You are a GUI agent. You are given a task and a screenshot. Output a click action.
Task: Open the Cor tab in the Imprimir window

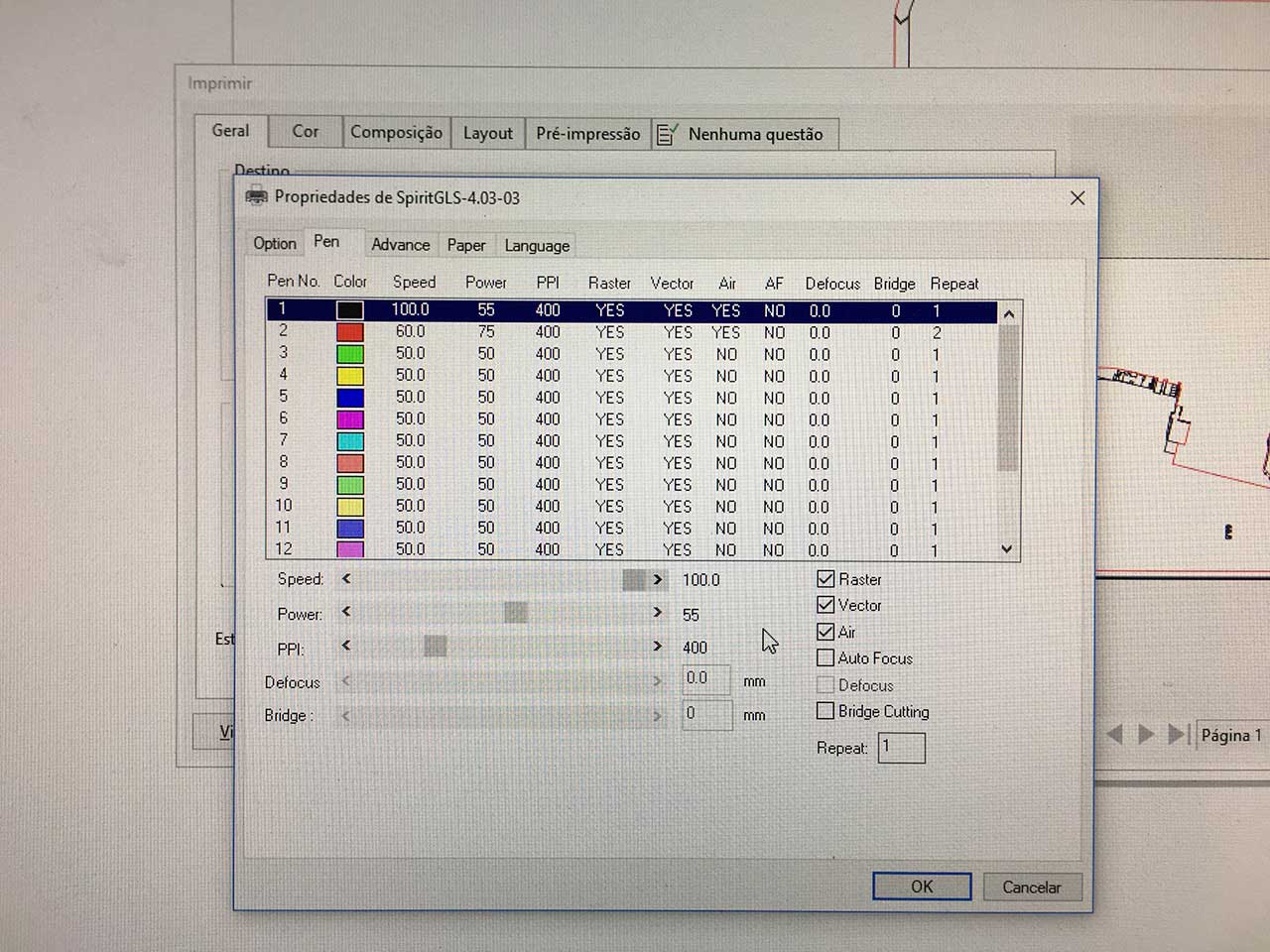tap(306, 131)
